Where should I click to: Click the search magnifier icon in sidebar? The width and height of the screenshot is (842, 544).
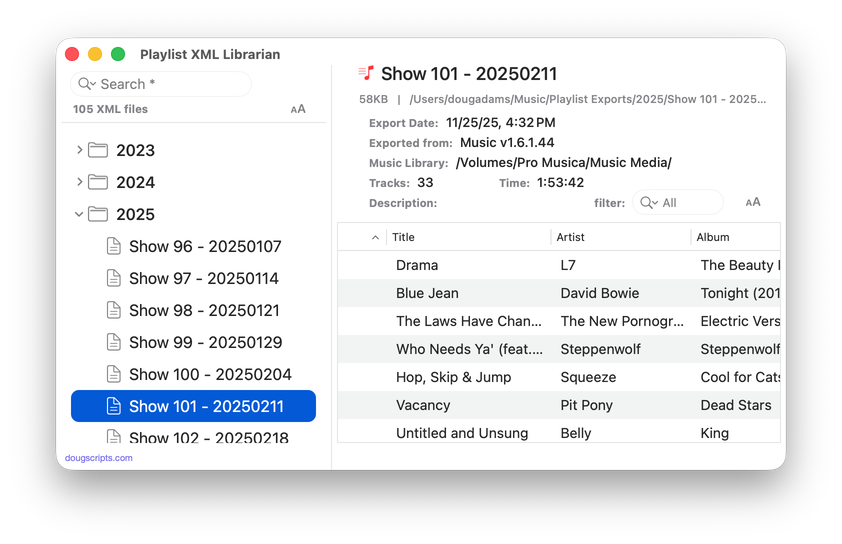87,84
